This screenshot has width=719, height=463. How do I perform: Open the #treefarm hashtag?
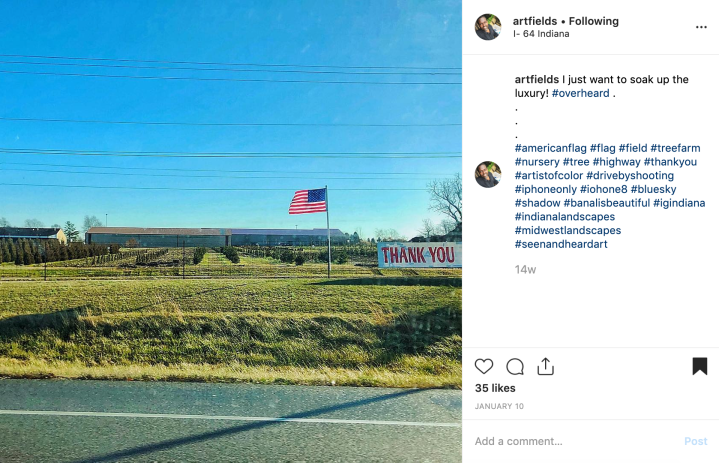(675, 148)
